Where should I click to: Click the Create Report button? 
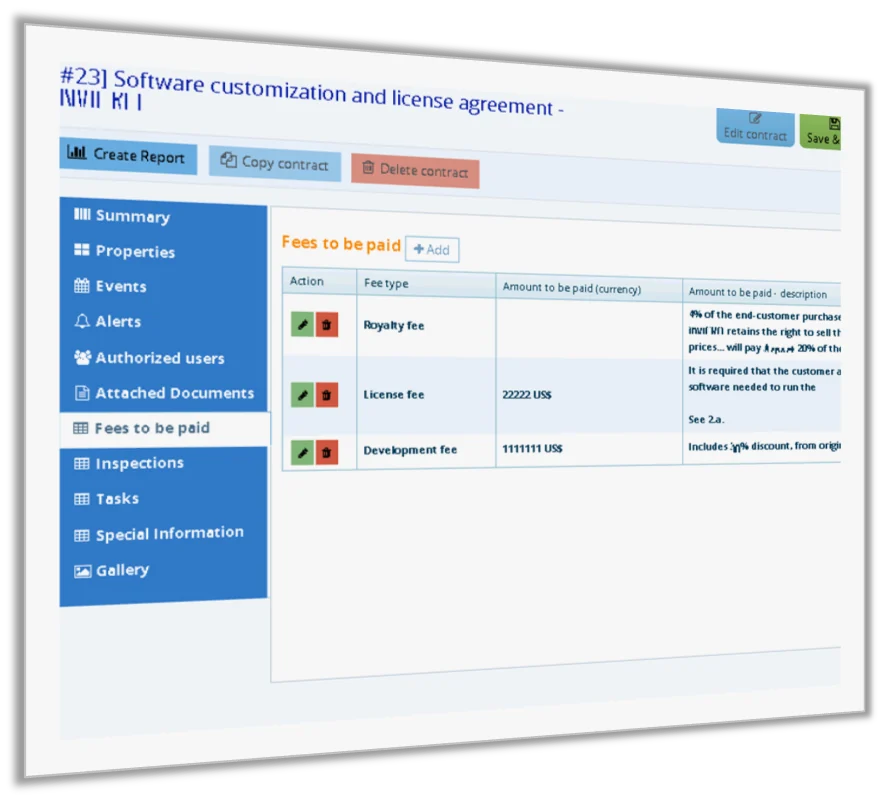point(128,156)
